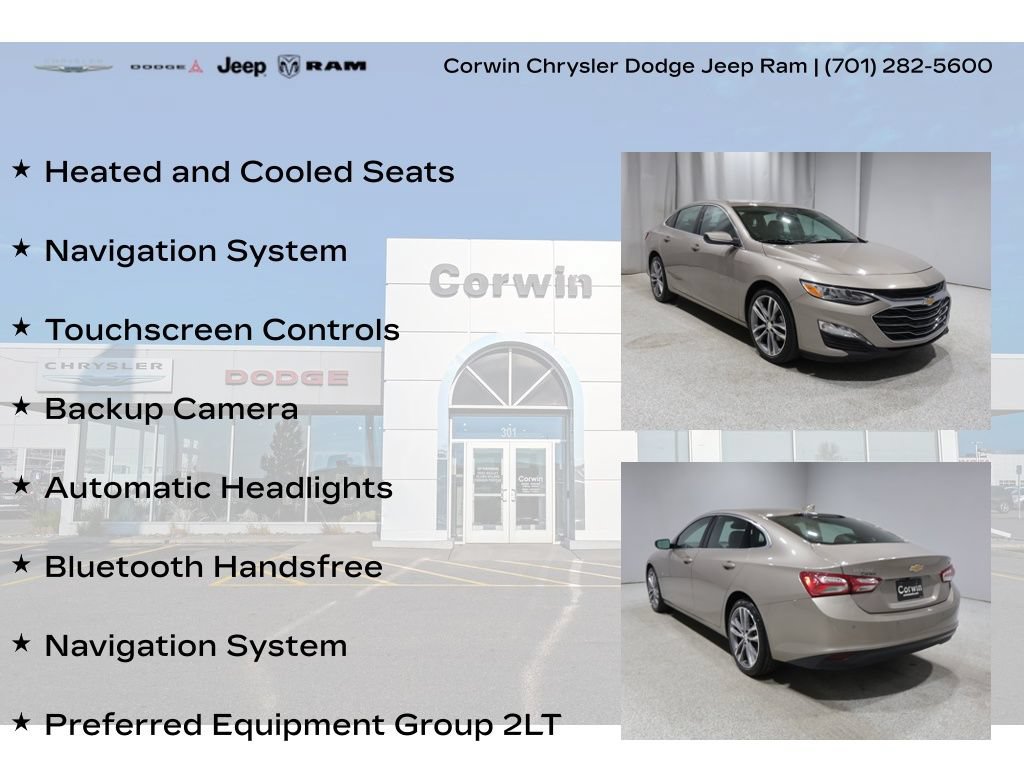Viewport: 1024px width, 768px height.
Task: Click the Corwin Chrysler Dodge Jeep Ram phone text
Action: pos(718,66)
